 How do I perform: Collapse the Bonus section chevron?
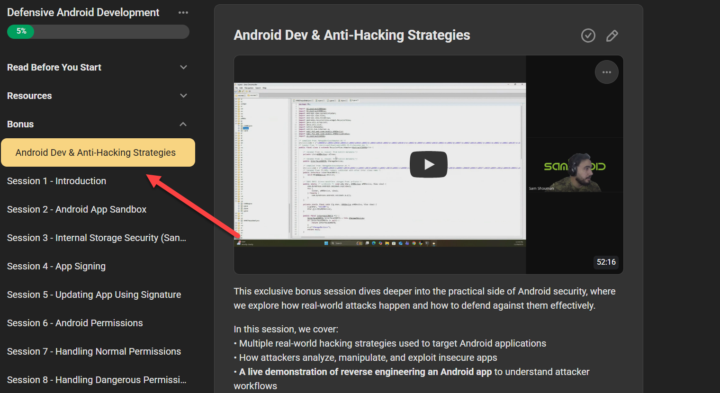pyautogui.click(x=183, y=124)
